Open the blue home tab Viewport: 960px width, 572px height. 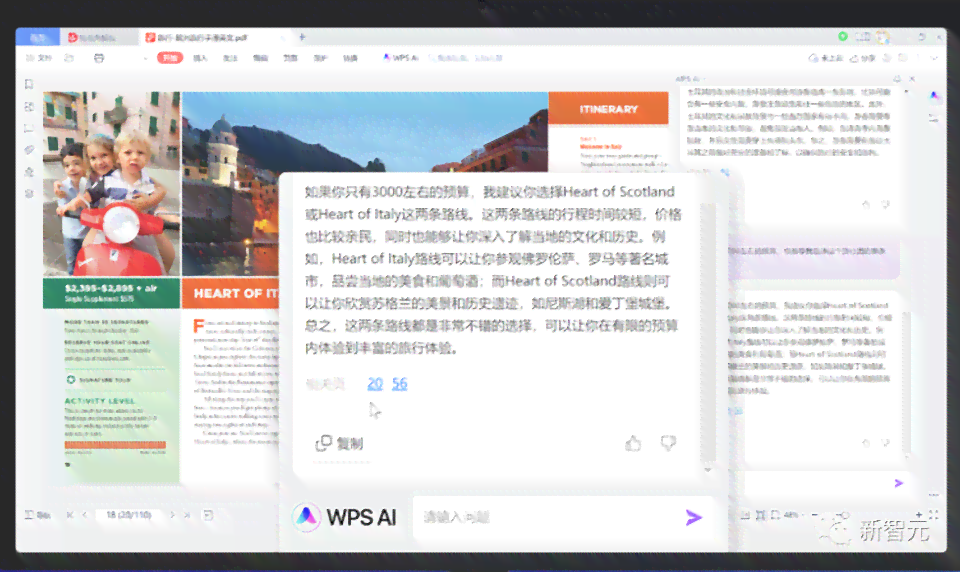click(x=38, y=37)
